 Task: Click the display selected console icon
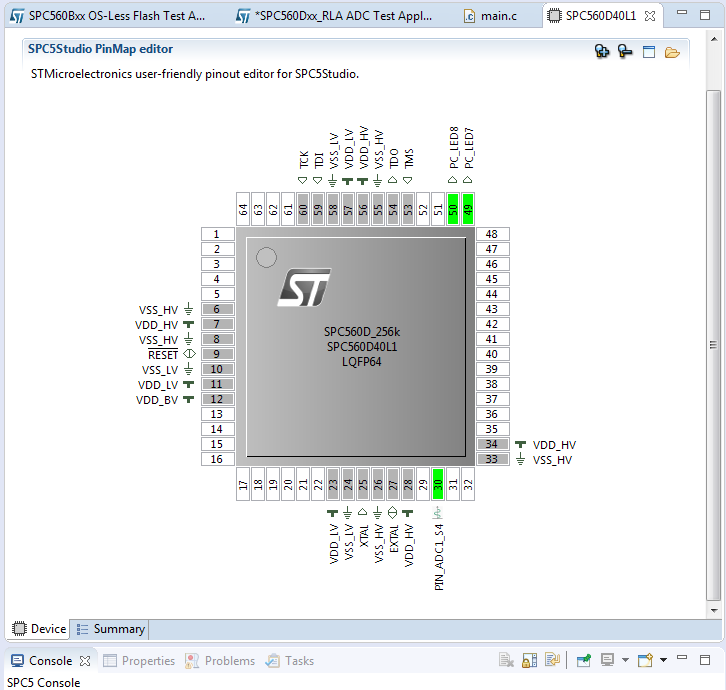pyautogui.click(x=607, y=660)
